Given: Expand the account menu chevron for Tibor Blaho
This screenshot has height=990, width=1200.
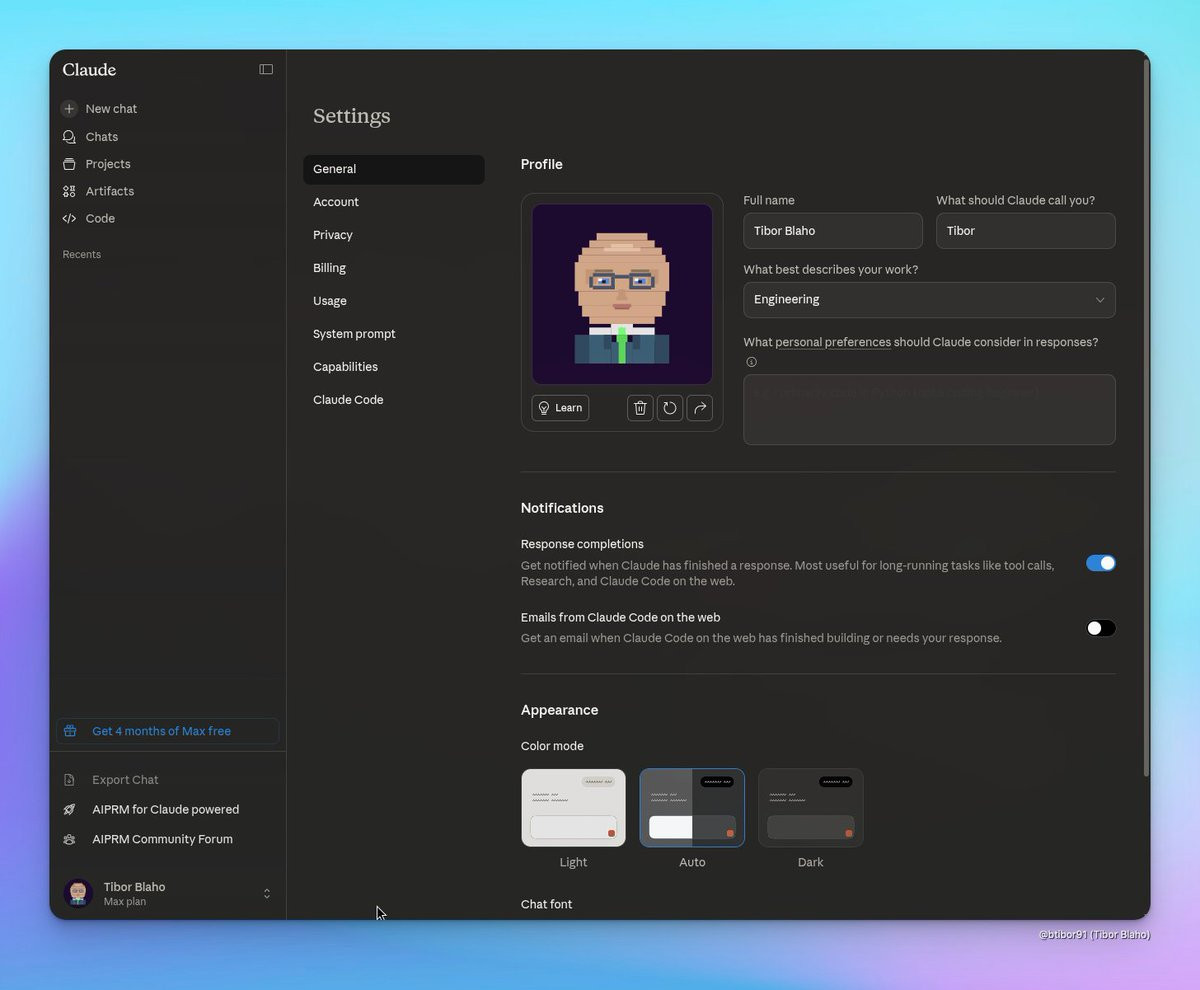Looking at the screenshot, I should coord(267,894).
